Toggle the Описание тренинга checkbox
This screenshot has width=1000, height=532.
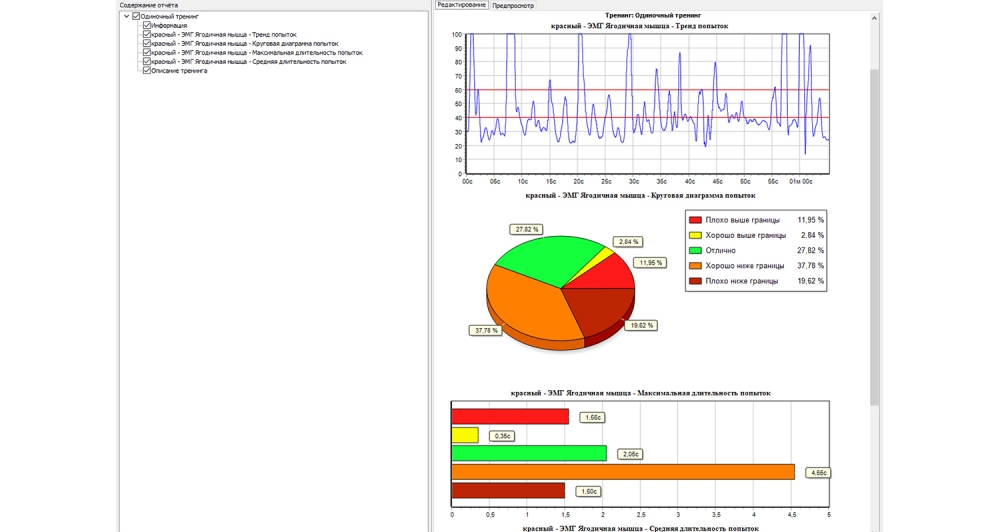point(147,71)
